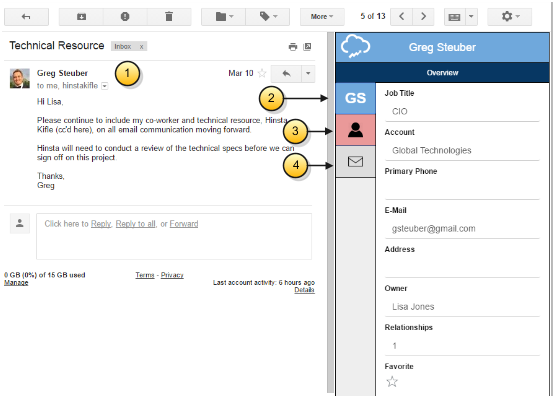Viewport: 555px width, 398px height.
Task: Click the back arrow toolbar button
Action: tap(26, 17)
